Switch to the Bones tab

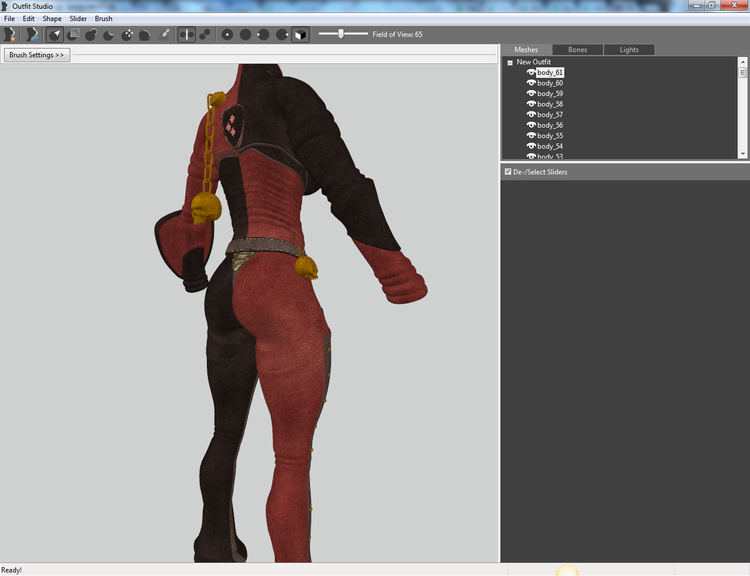click(x=577, y=50)
